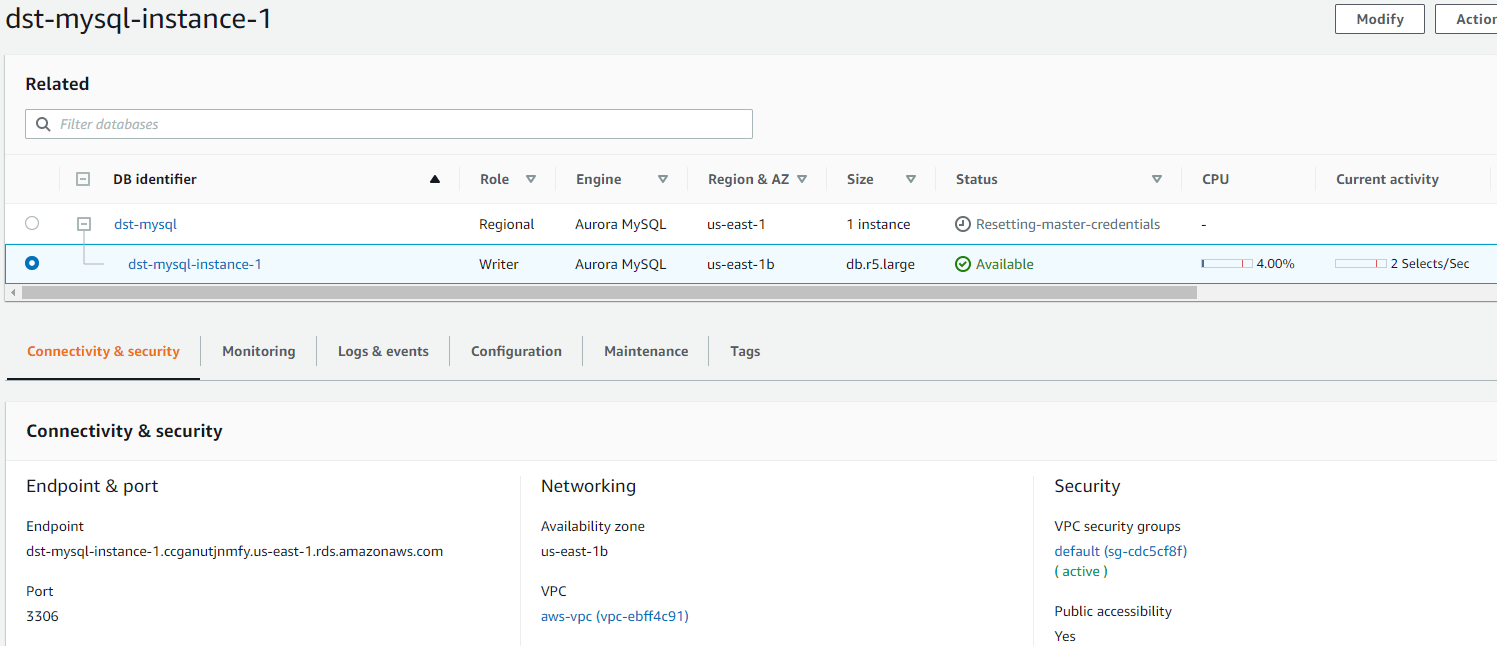Click the 1 instance size cell
Screen dimensions: 1497x646
[878, 224]
